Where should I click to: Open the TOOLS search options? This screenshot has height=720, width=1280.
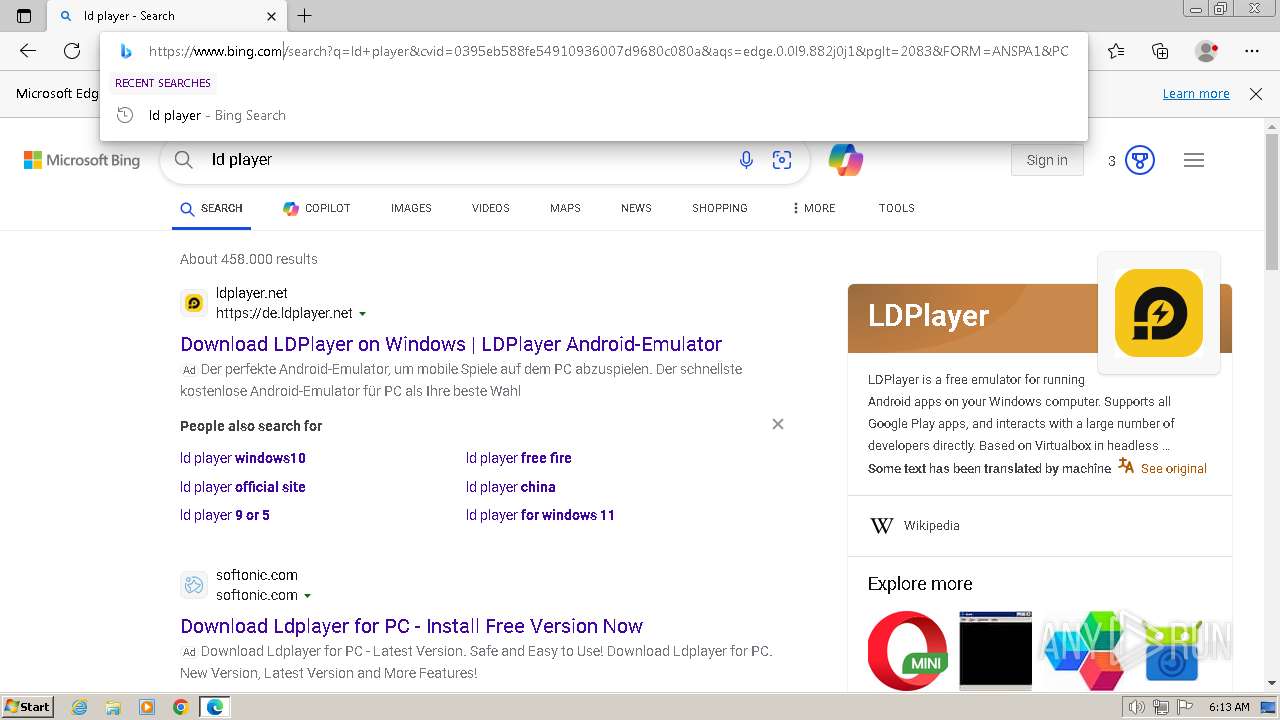coord(897,208)
